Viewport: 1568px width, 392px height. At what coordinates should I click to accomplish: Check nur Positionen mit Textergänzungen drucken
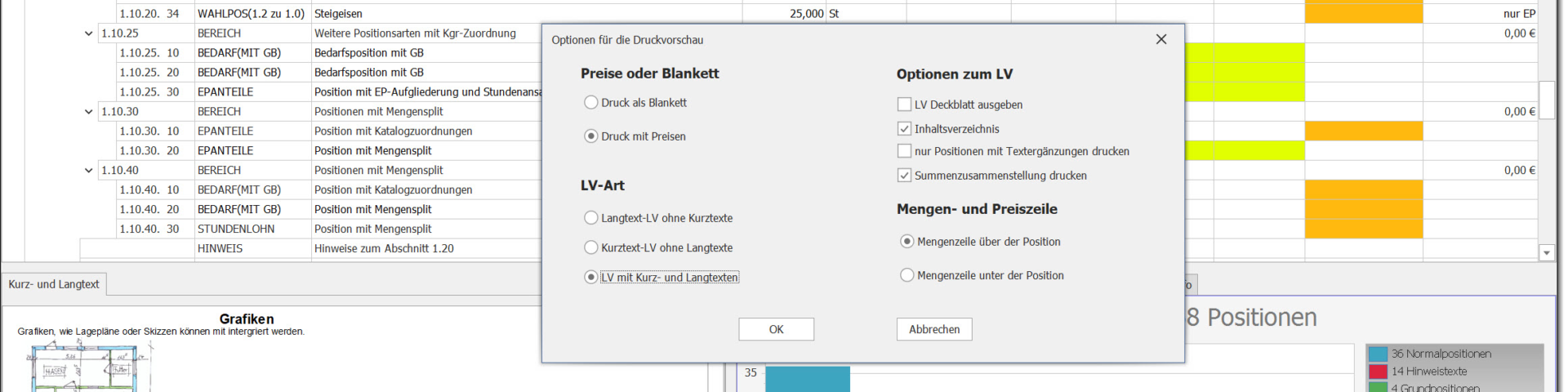point(904,151)
